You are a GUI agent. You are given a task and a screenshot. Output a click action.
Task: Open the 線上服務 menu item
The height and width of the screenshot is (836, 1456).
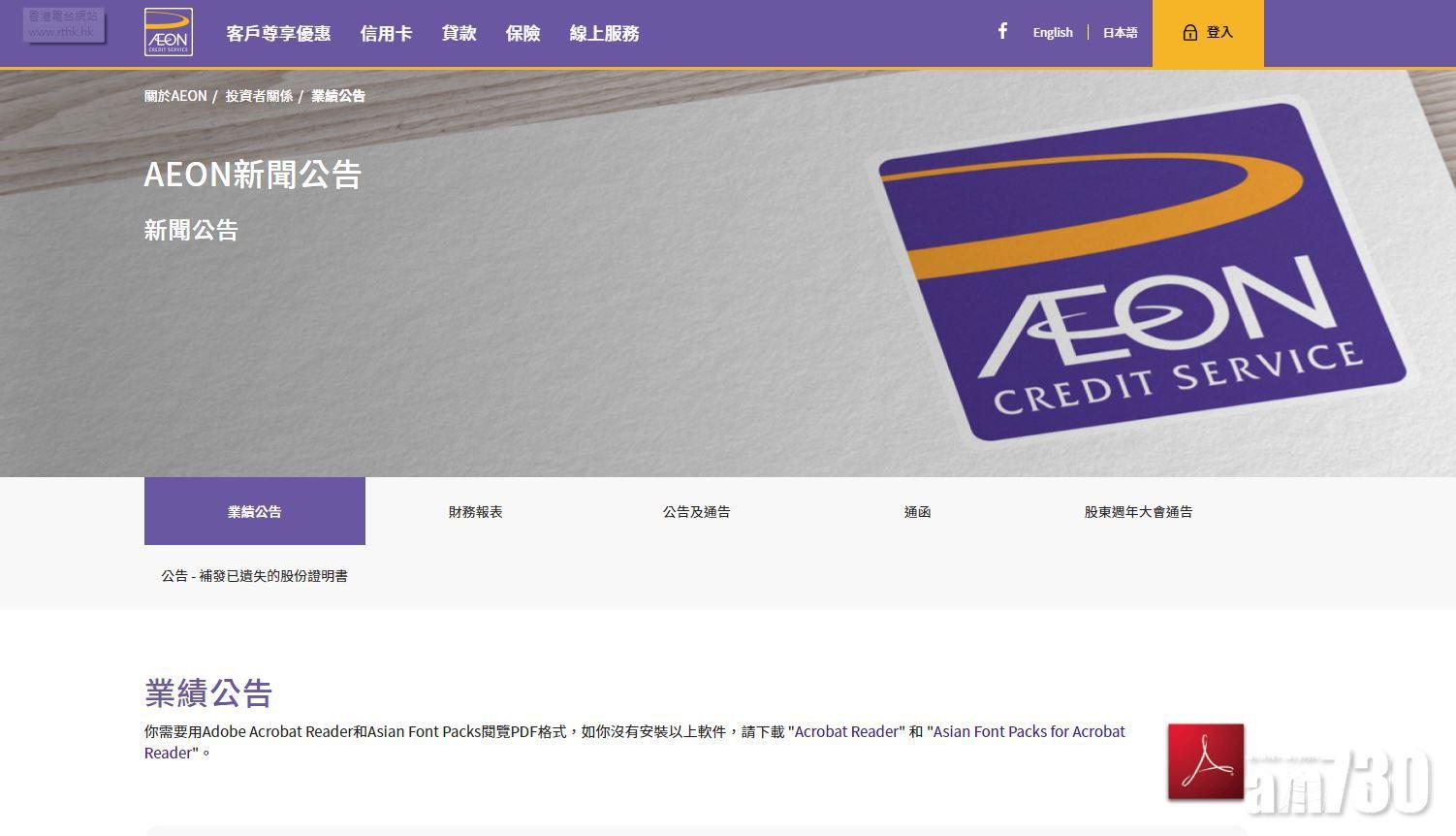604,33
